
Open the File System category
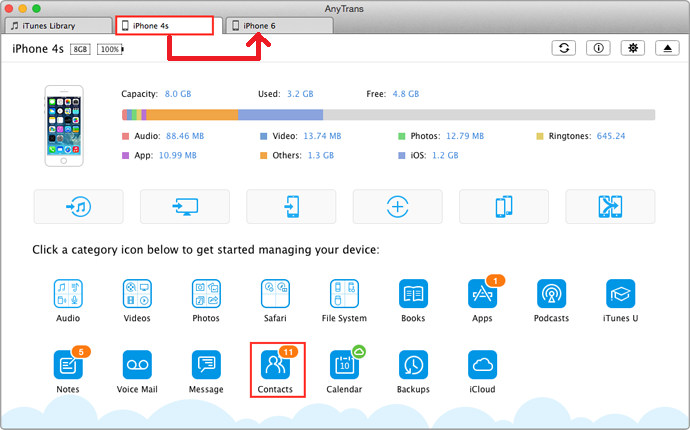[x=344, y=294]
